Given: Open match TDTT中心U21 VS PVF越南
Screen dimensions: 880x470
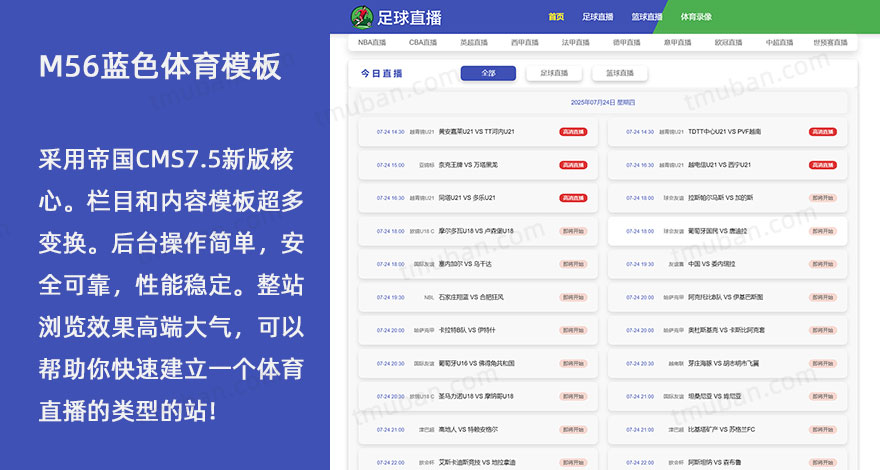Looking at the screenshot, I should pos(727,132).
